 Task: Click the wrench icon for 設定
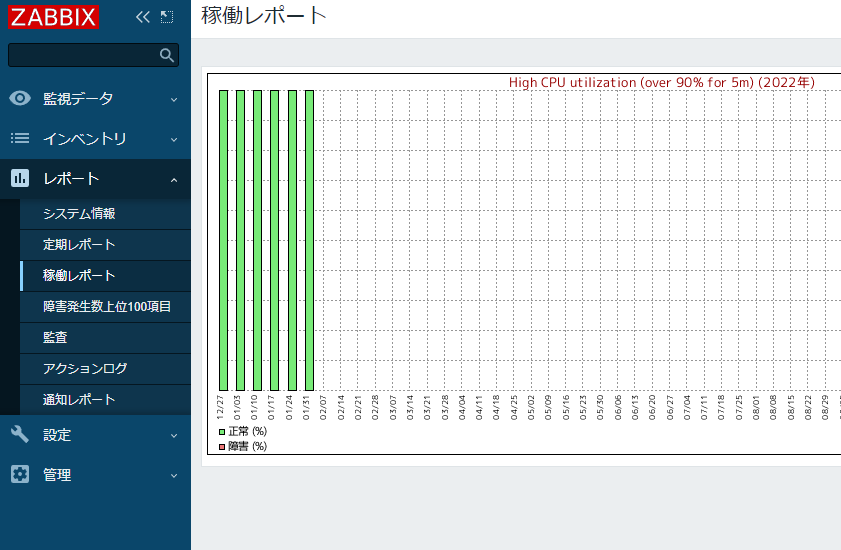(20, 435)
